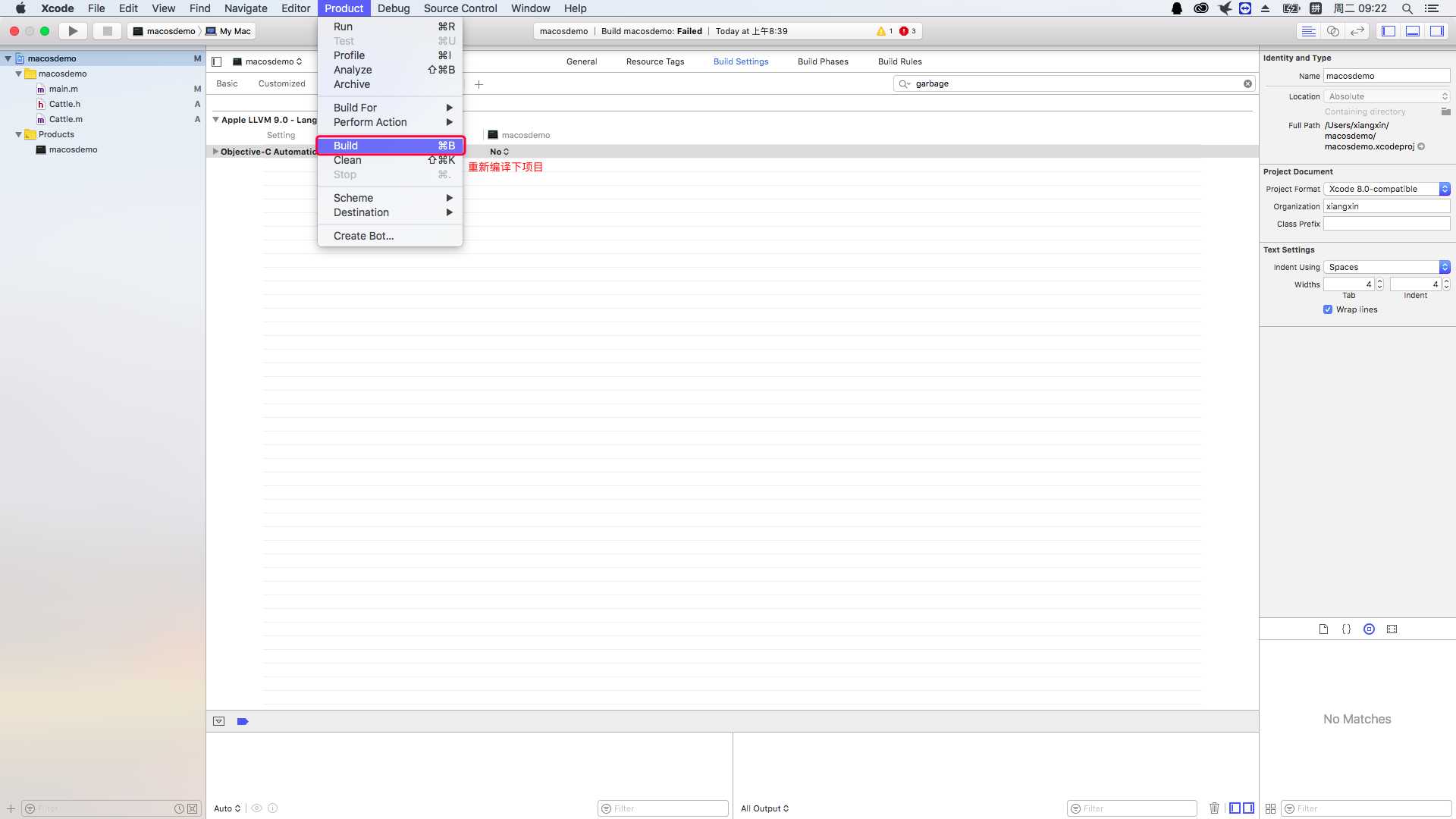Collapse macosdemo group folder
1456x819 pixels.
[18, 74]
